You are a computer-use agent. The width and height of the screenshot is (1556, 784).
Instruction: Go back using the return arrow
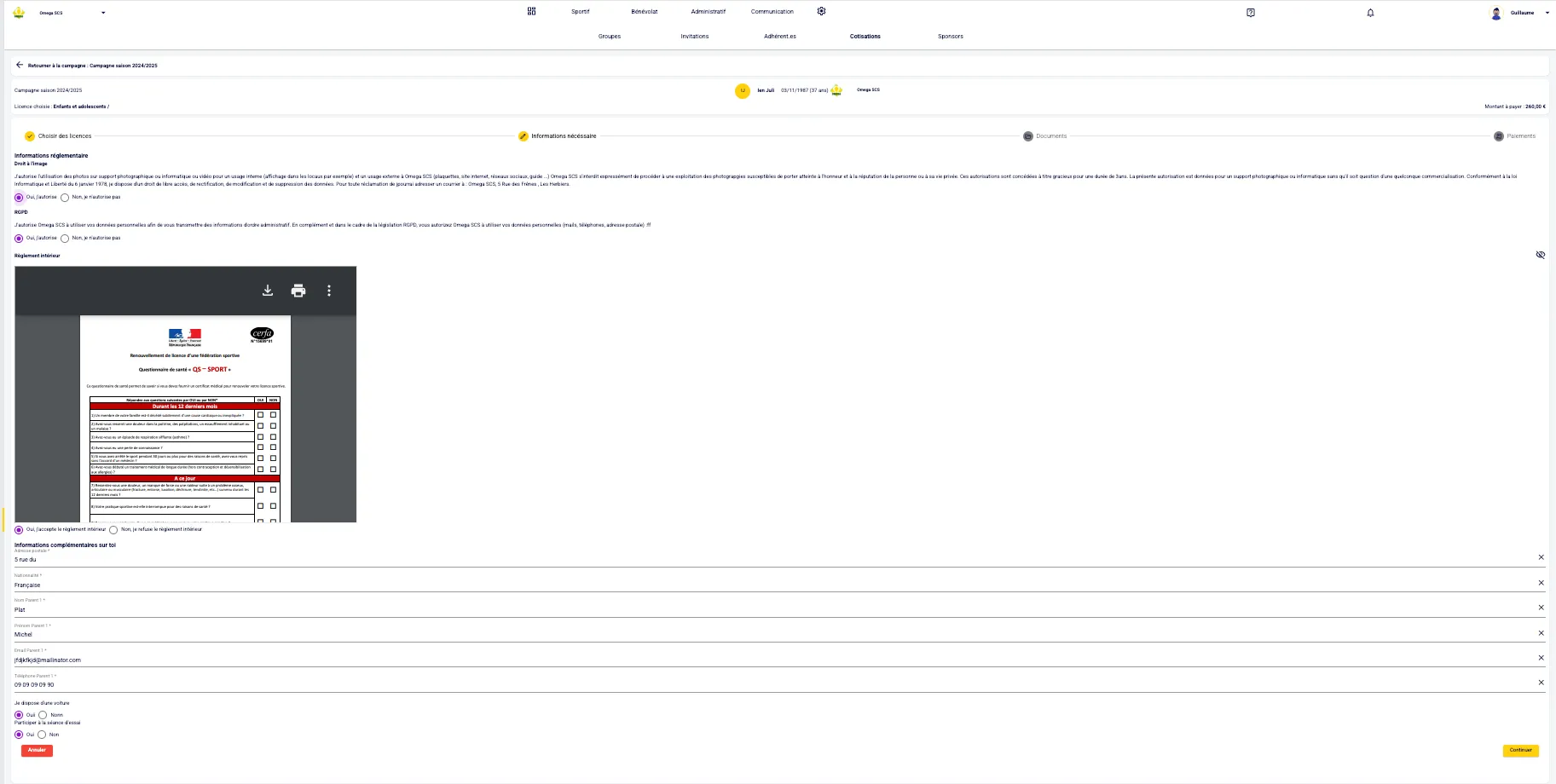pyautogui.click(x=20, y=65)
